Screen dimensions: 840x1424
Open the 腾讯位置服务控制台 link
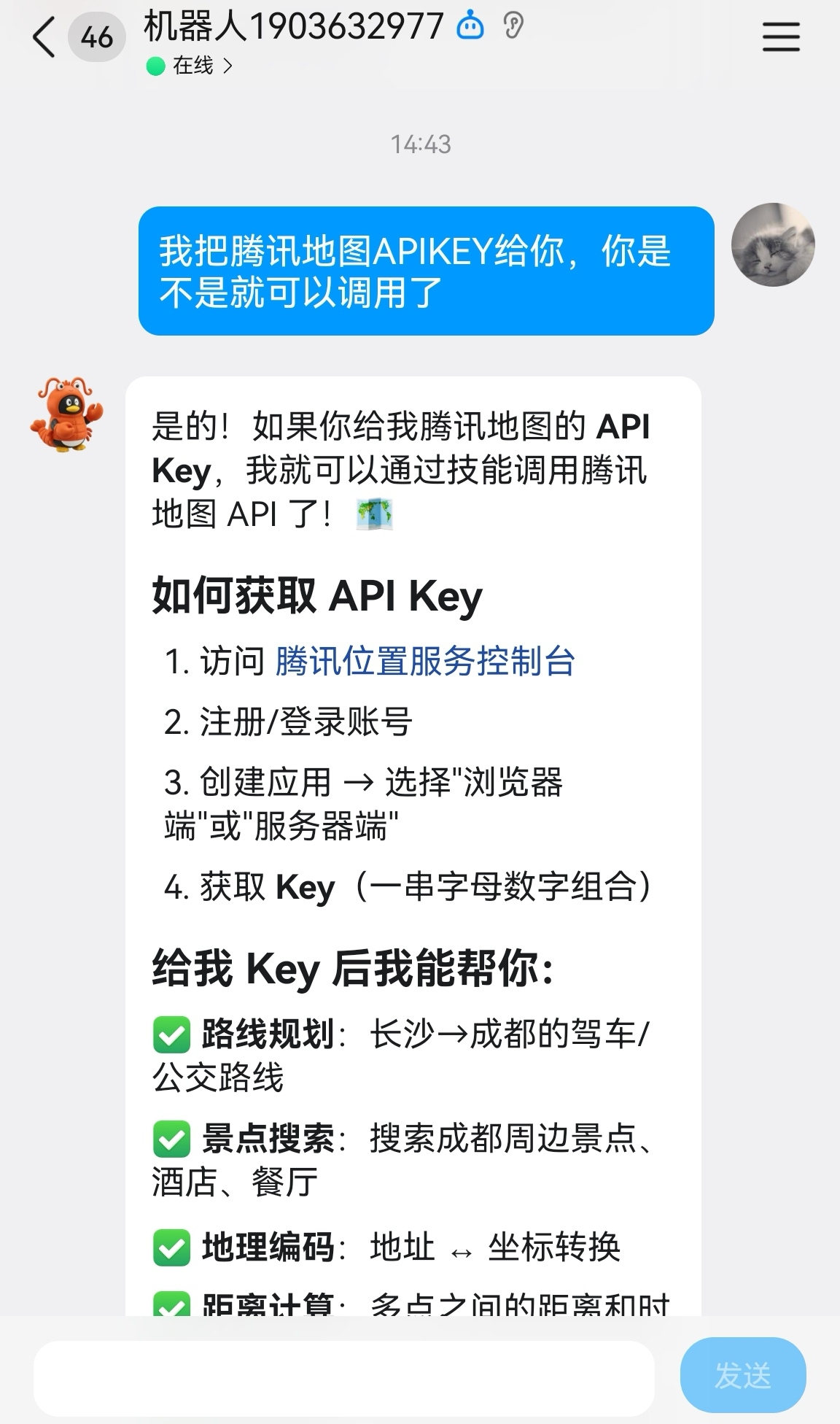(425, 661)
